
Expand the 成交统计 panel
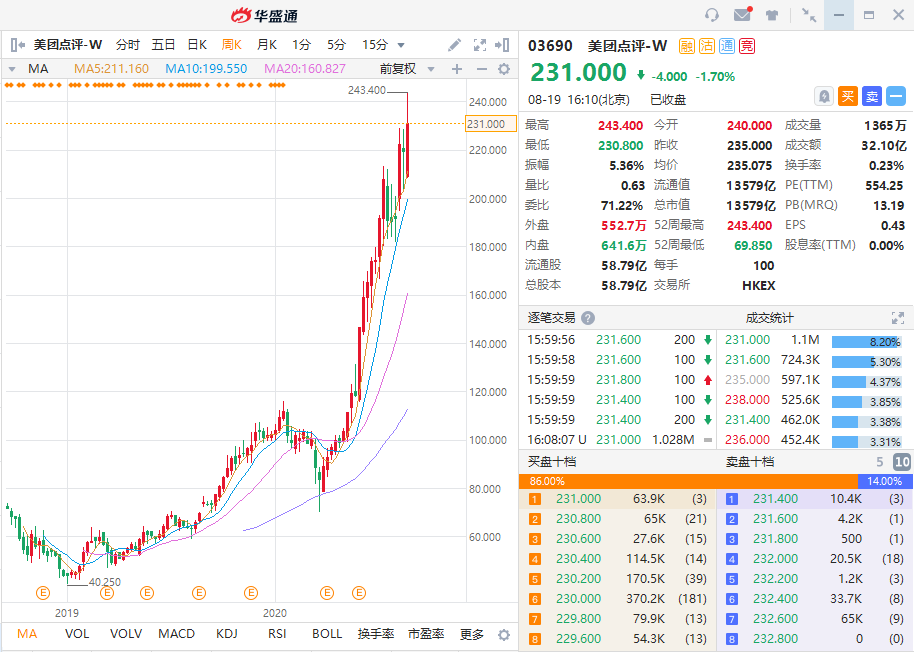(x=898, y=318)
